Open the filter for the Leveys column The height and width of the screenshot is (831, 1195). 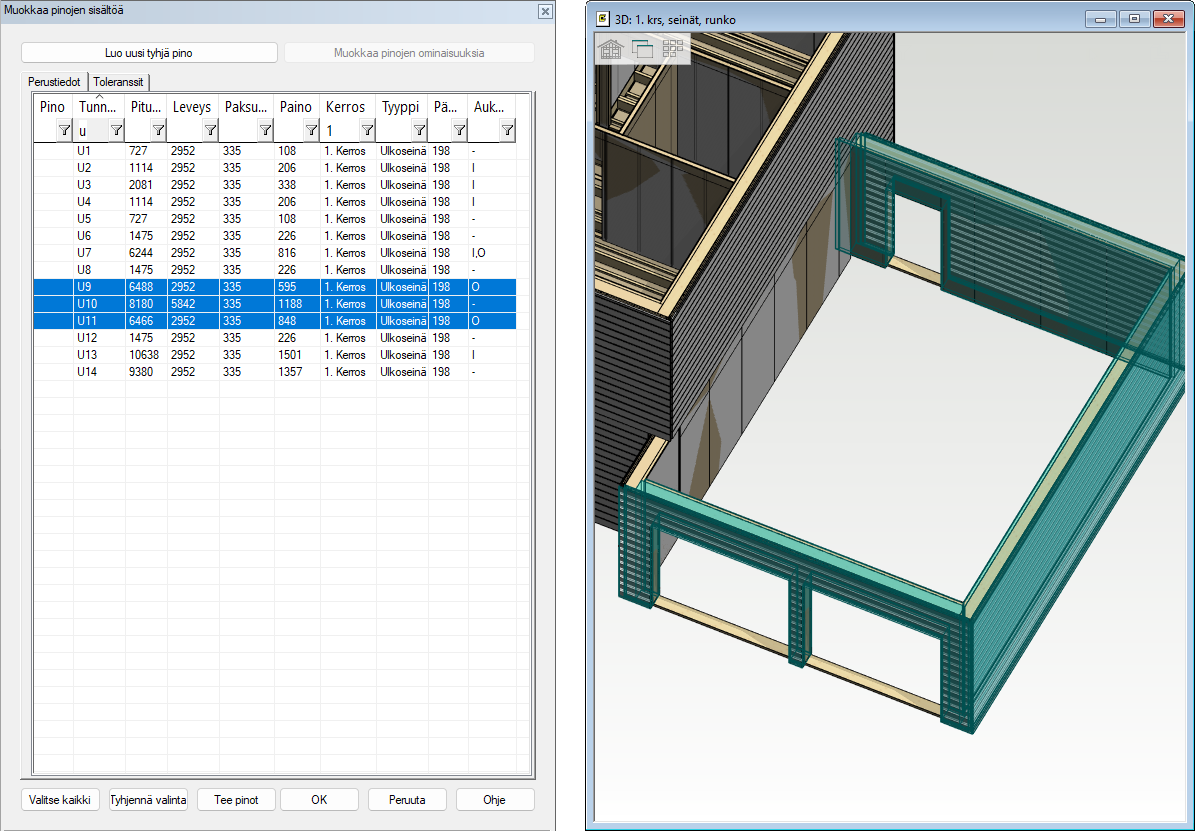coord(210,130)
